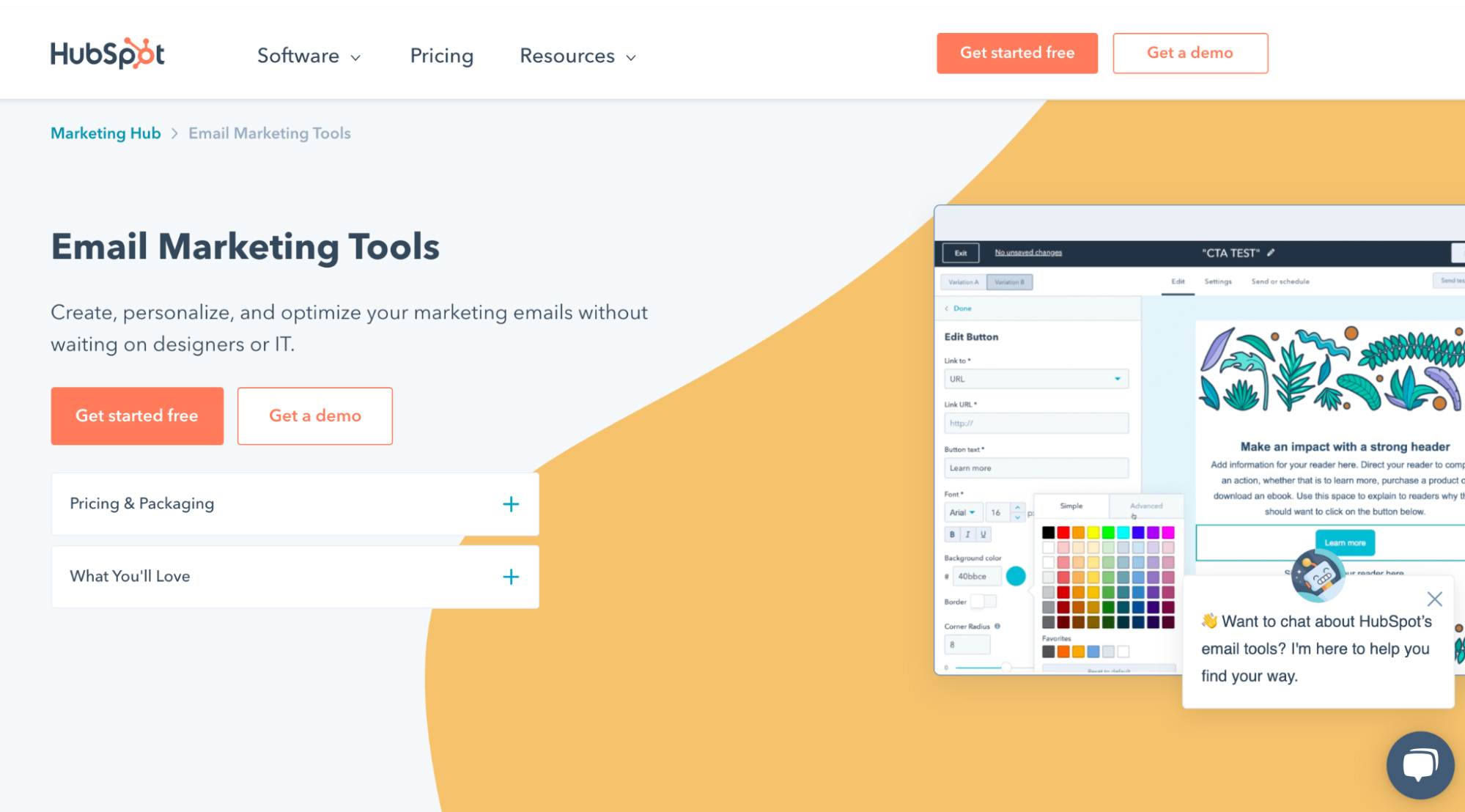The height and width of the screenshot is (812, 1465).
Task: Toggle to Variation A tab
Action: click(963, 282)
